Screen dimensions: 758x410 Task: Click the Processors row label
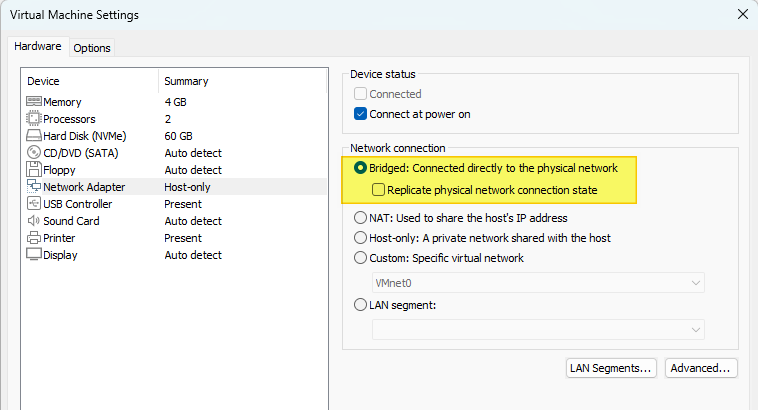pos(69,119)
